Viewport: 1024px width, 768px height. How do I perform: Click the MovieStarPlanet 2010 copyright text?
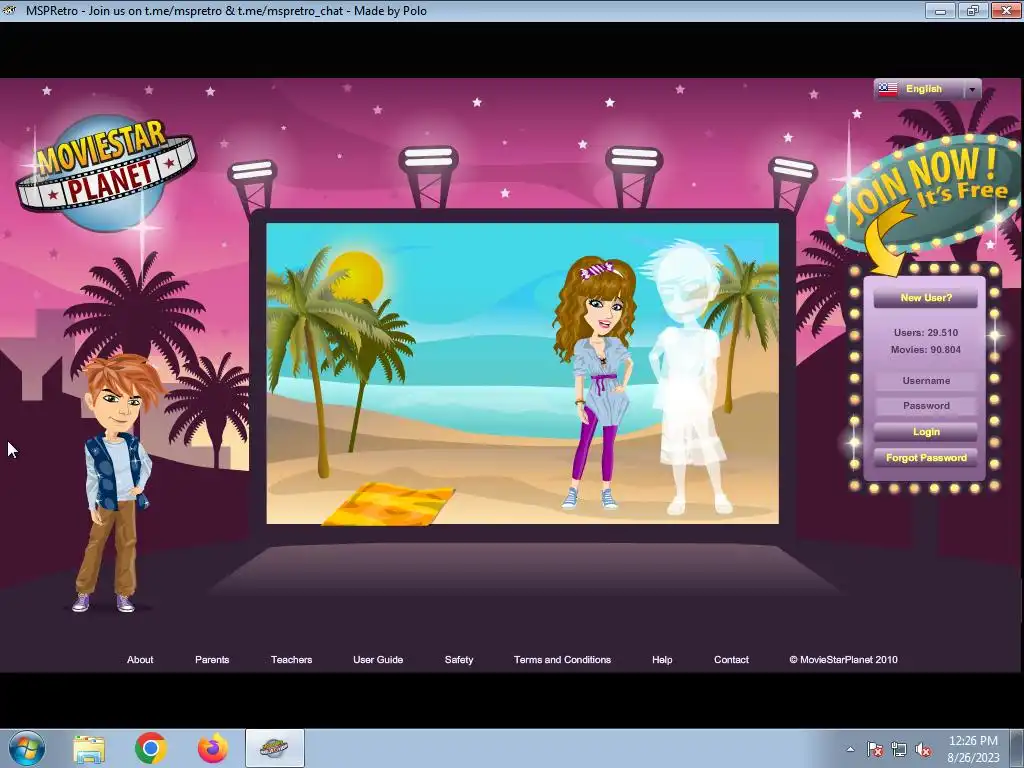(x=843, y=660)
